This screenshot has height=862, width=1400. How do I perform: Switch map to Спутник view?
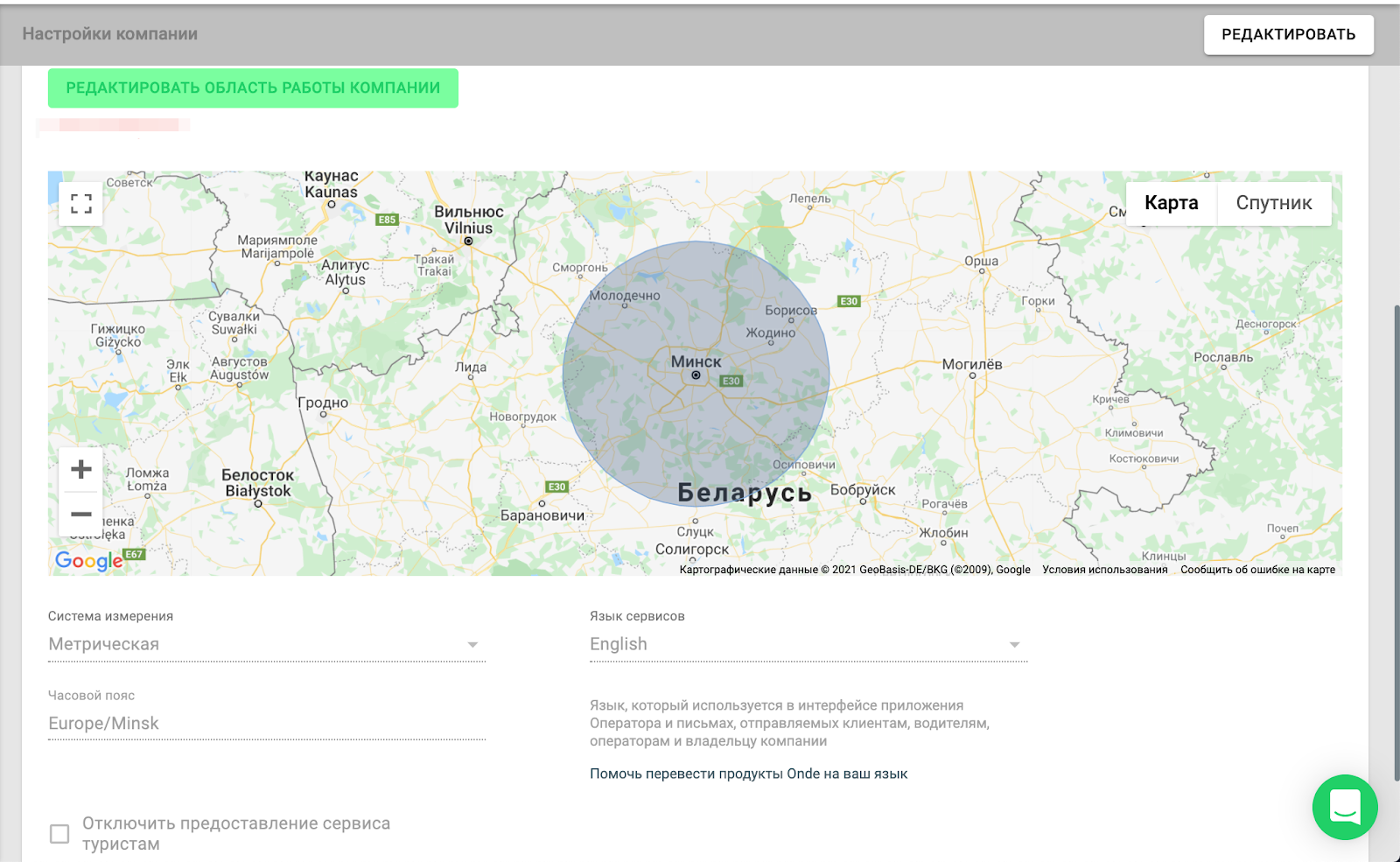coord(1273,203)
